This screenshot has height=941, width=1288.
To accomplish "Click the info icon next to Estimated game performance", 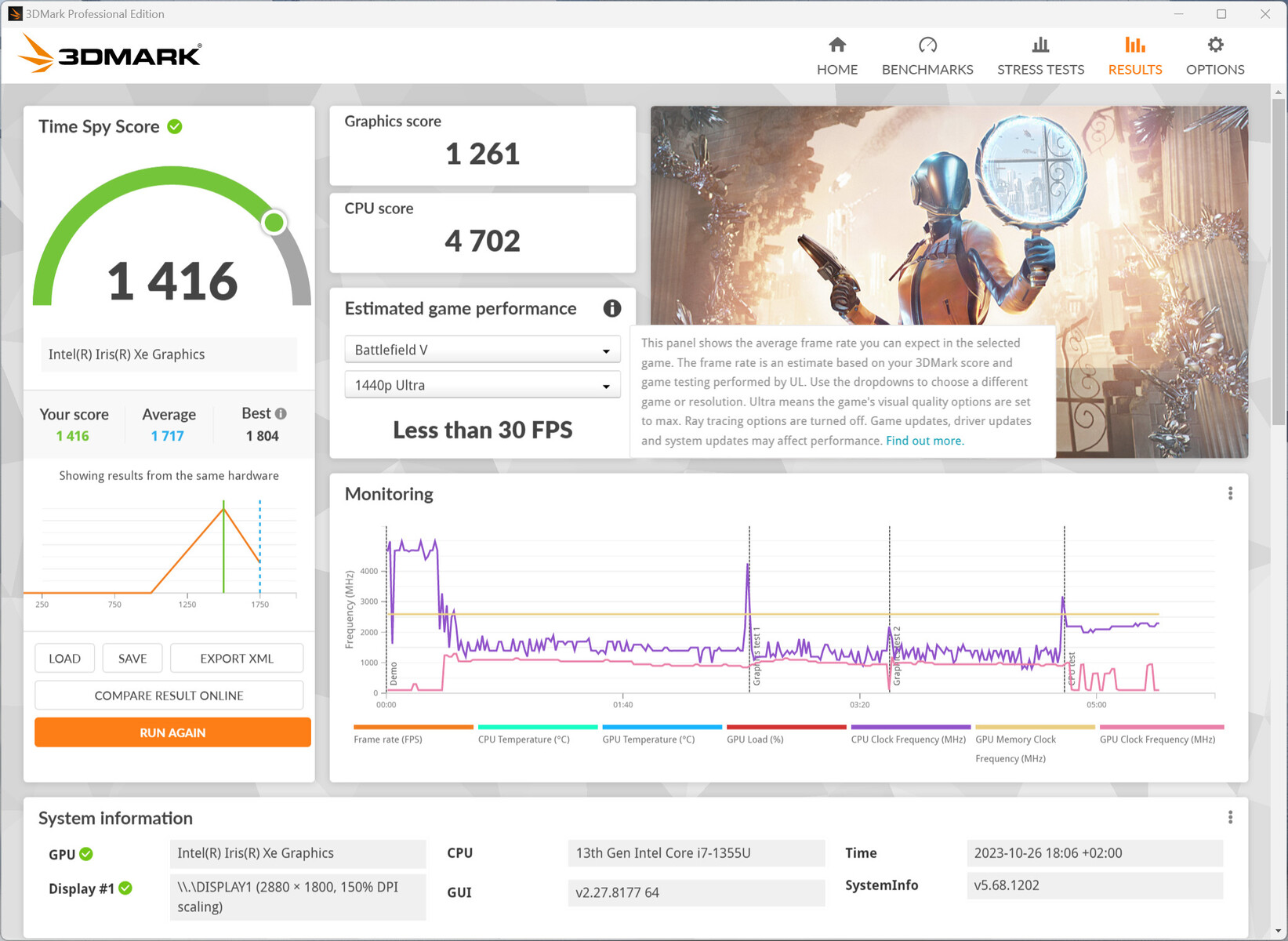I will click(611, 308).
